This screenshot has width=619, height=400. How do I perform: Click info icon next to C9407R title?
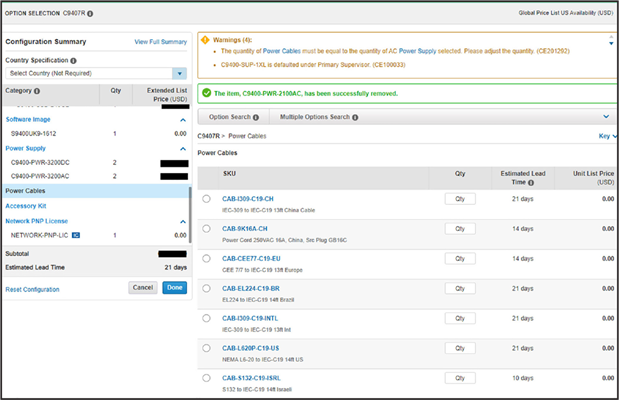(90, 13)
